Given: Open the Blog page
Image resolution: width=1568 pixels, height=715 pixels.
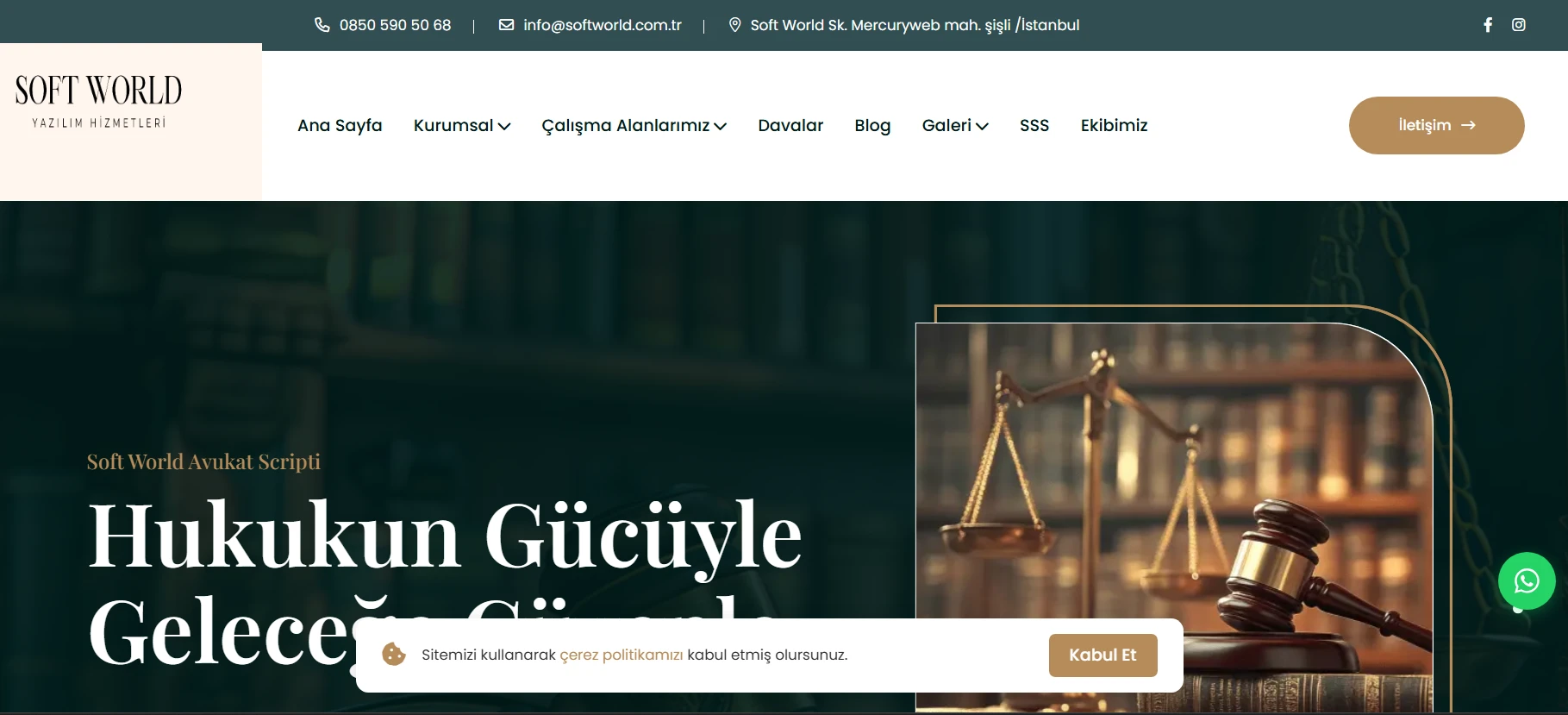Looking at the screenshot, I should (872, 126).
